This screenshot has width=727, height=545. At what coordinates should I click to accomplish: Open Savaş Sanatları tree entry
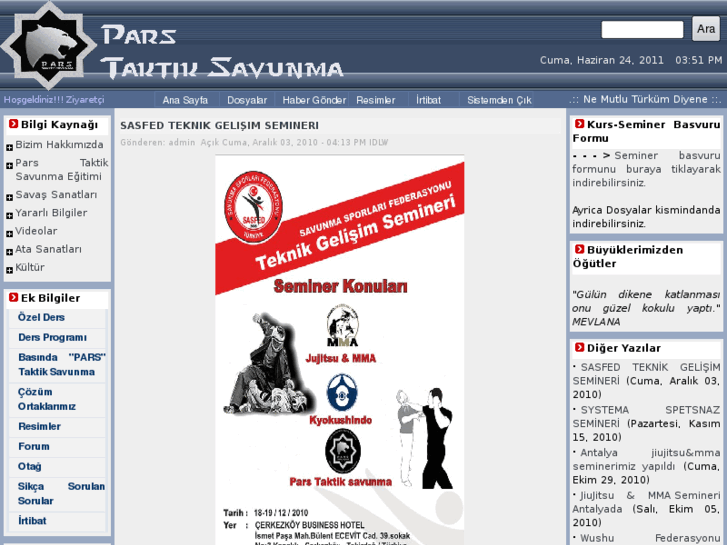(56, 195)
